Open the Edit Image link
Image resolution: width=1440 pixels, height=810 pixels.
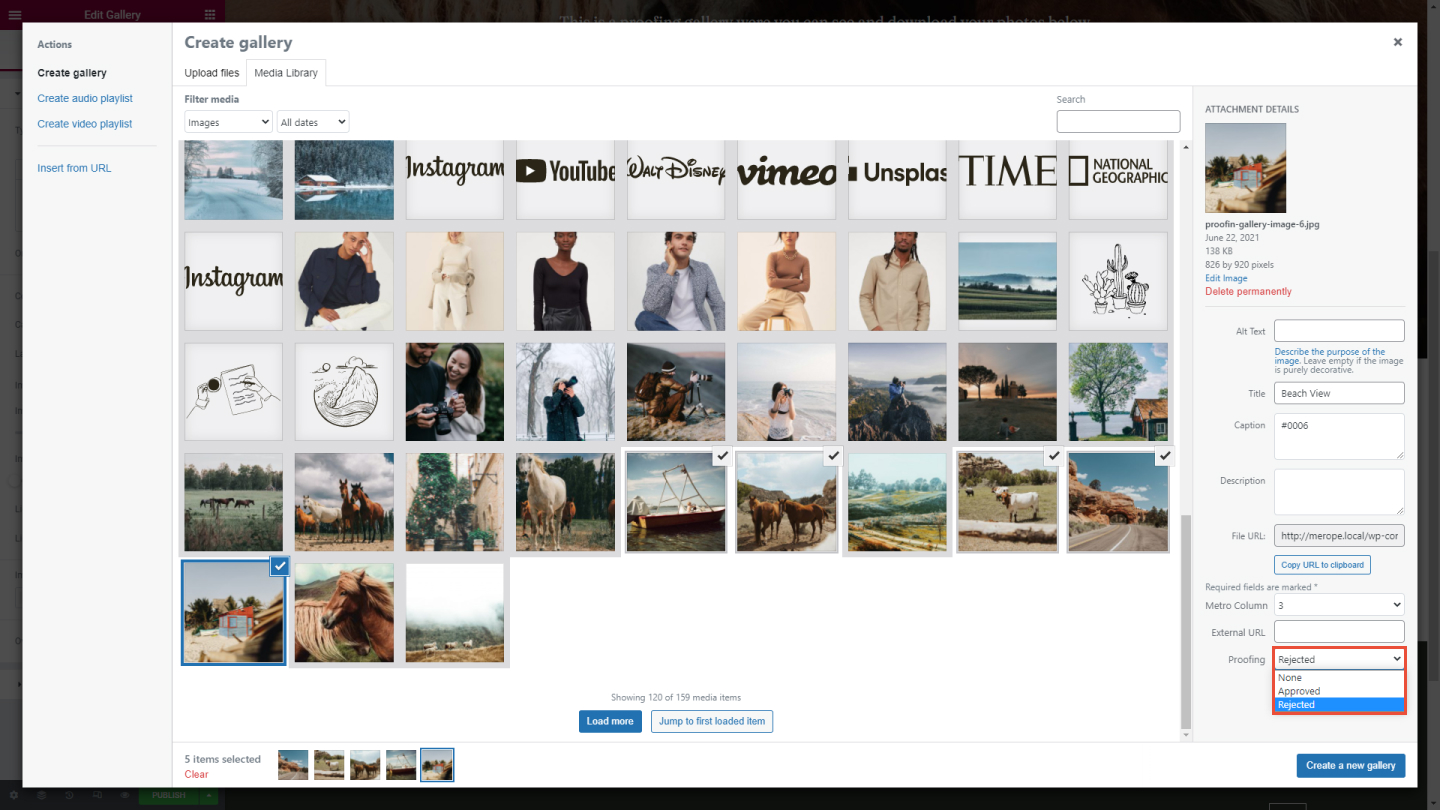[1226, 278]
